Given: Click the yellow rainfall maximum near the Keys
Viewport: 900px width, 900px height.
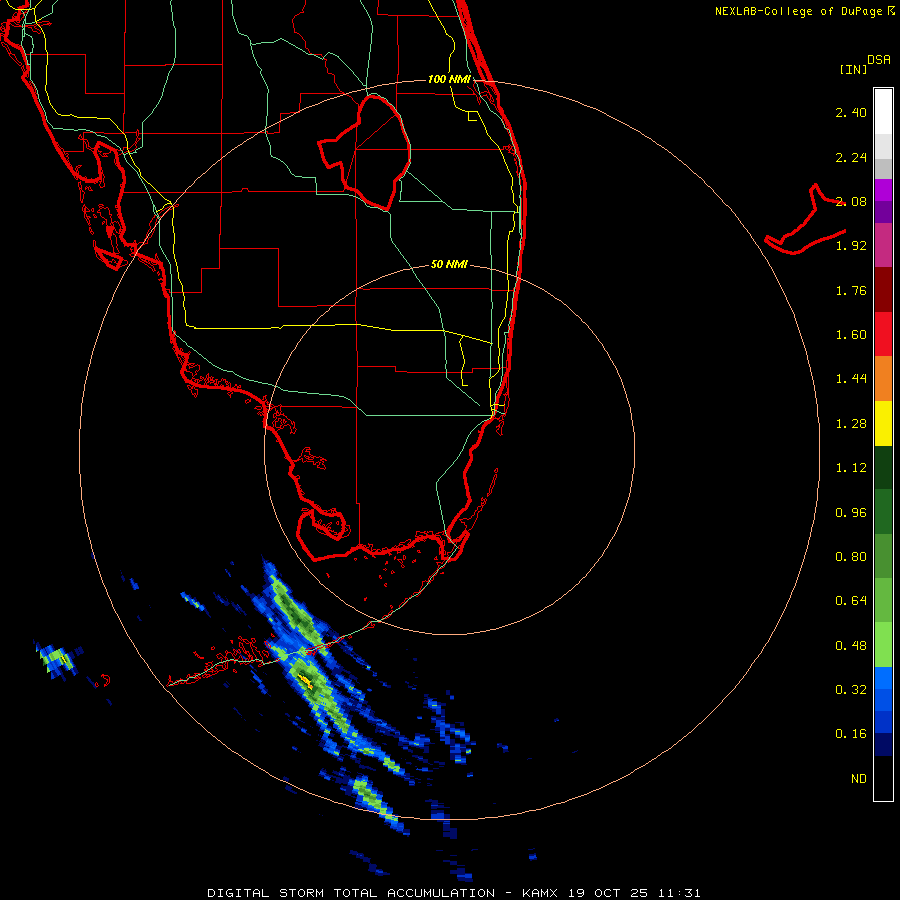Looking at the screenshot, I should point(307,681).
